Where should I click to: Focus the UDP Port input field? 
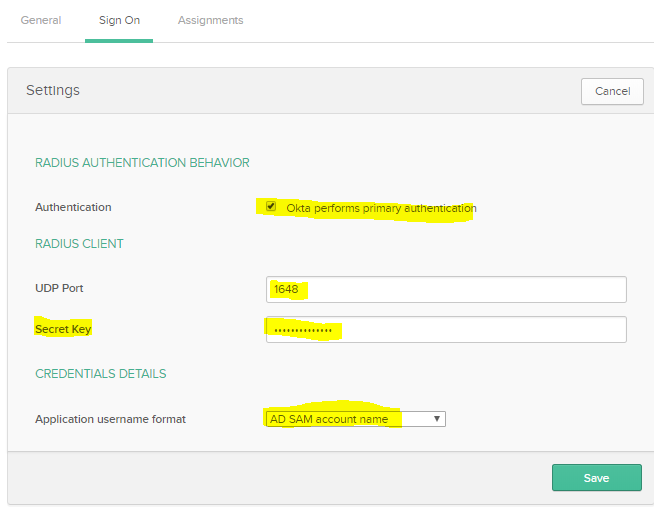(446, 289)
